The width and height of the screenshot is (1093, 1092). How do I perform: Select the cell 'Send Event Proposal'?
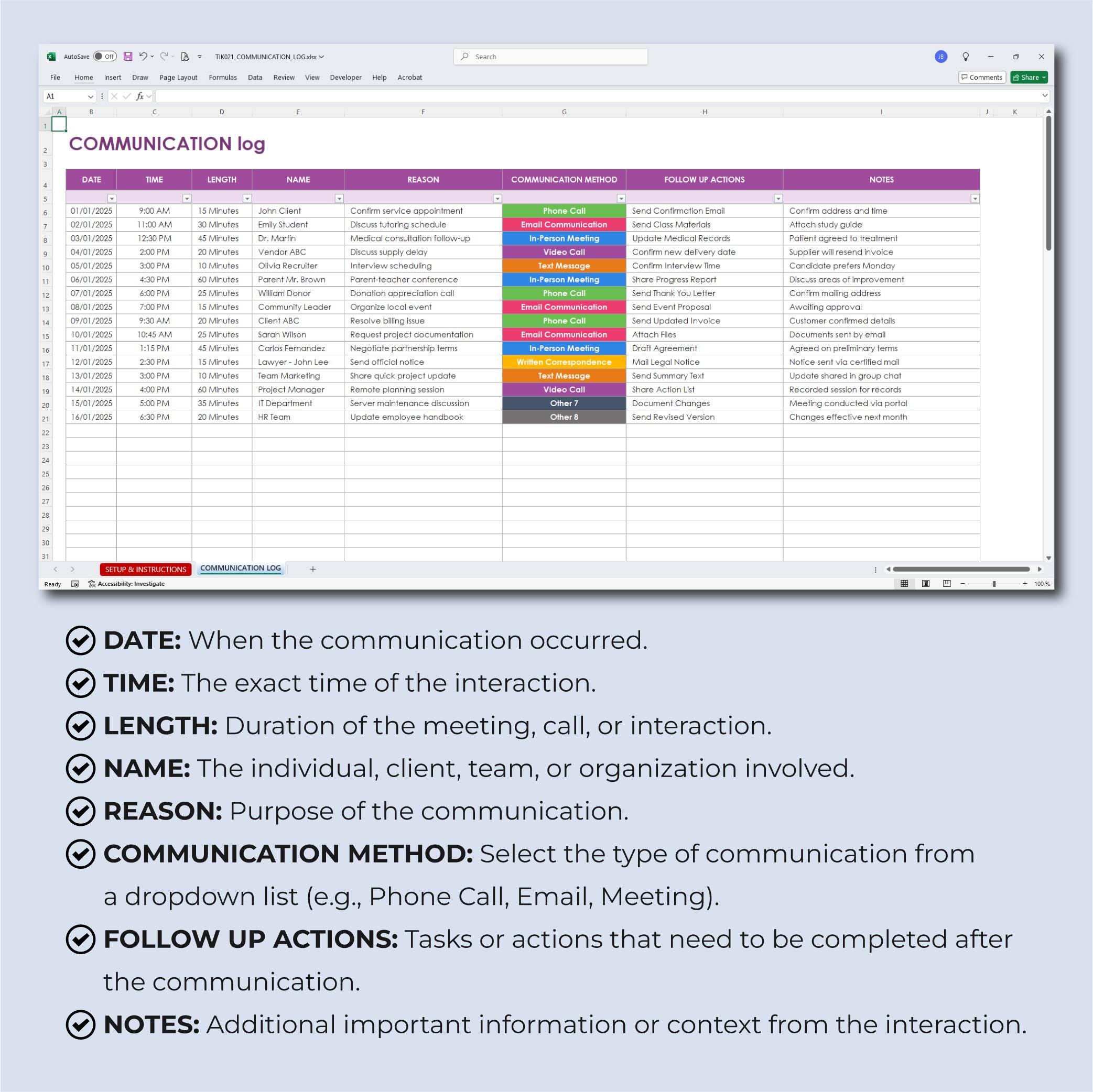(x=705, y=307)
